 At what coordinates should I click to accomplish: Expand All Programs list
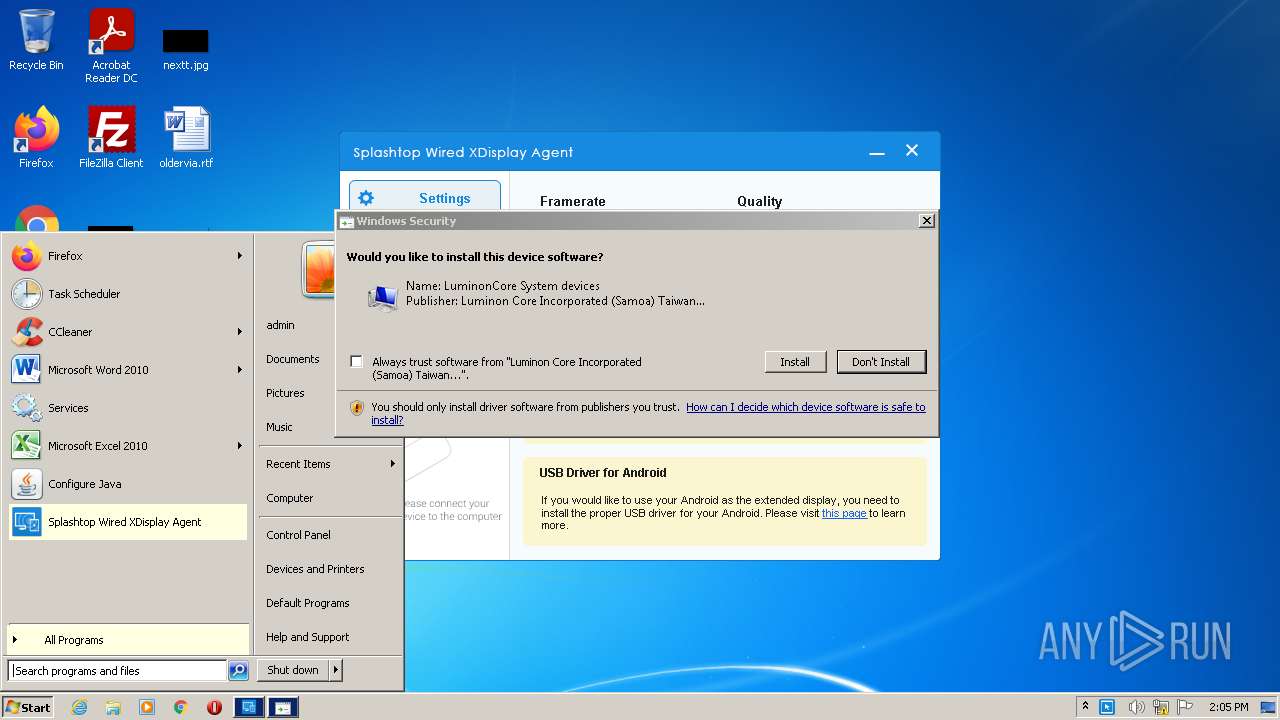coord(127,640)
